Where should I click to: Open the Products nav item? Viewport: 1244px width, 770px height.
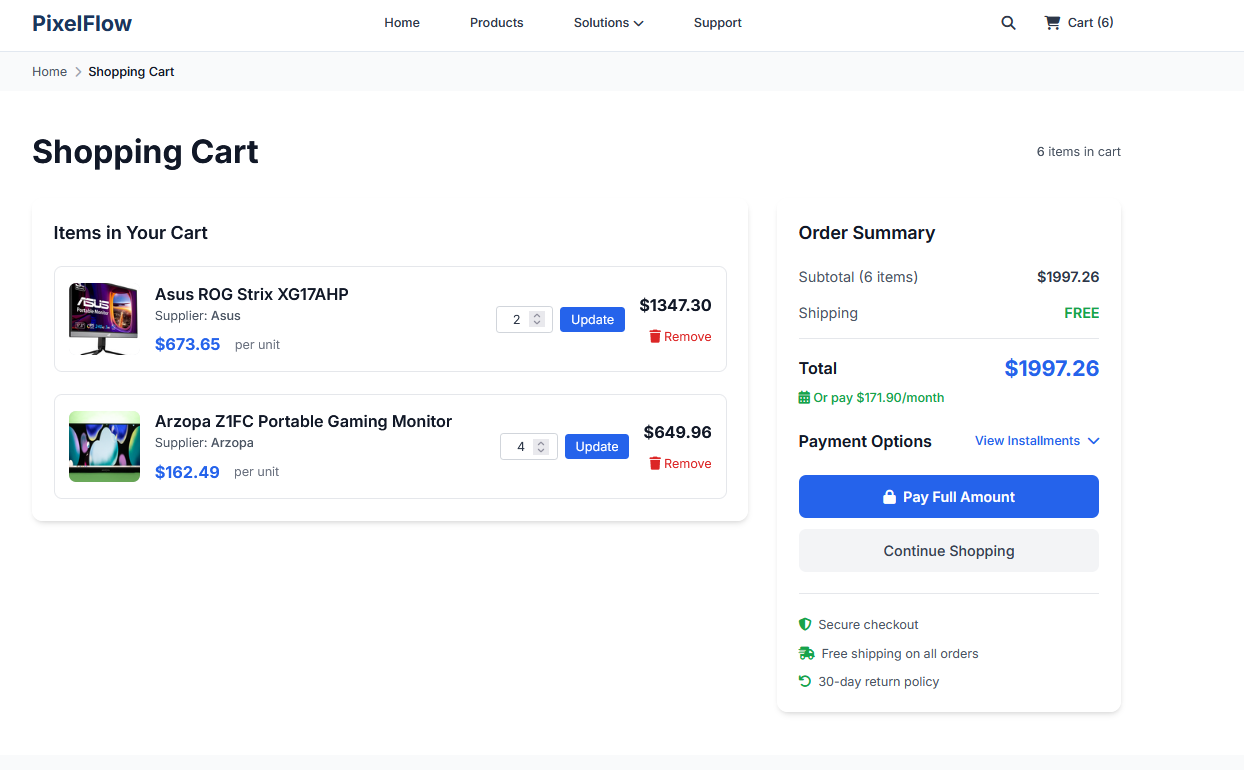click(497, 23)
